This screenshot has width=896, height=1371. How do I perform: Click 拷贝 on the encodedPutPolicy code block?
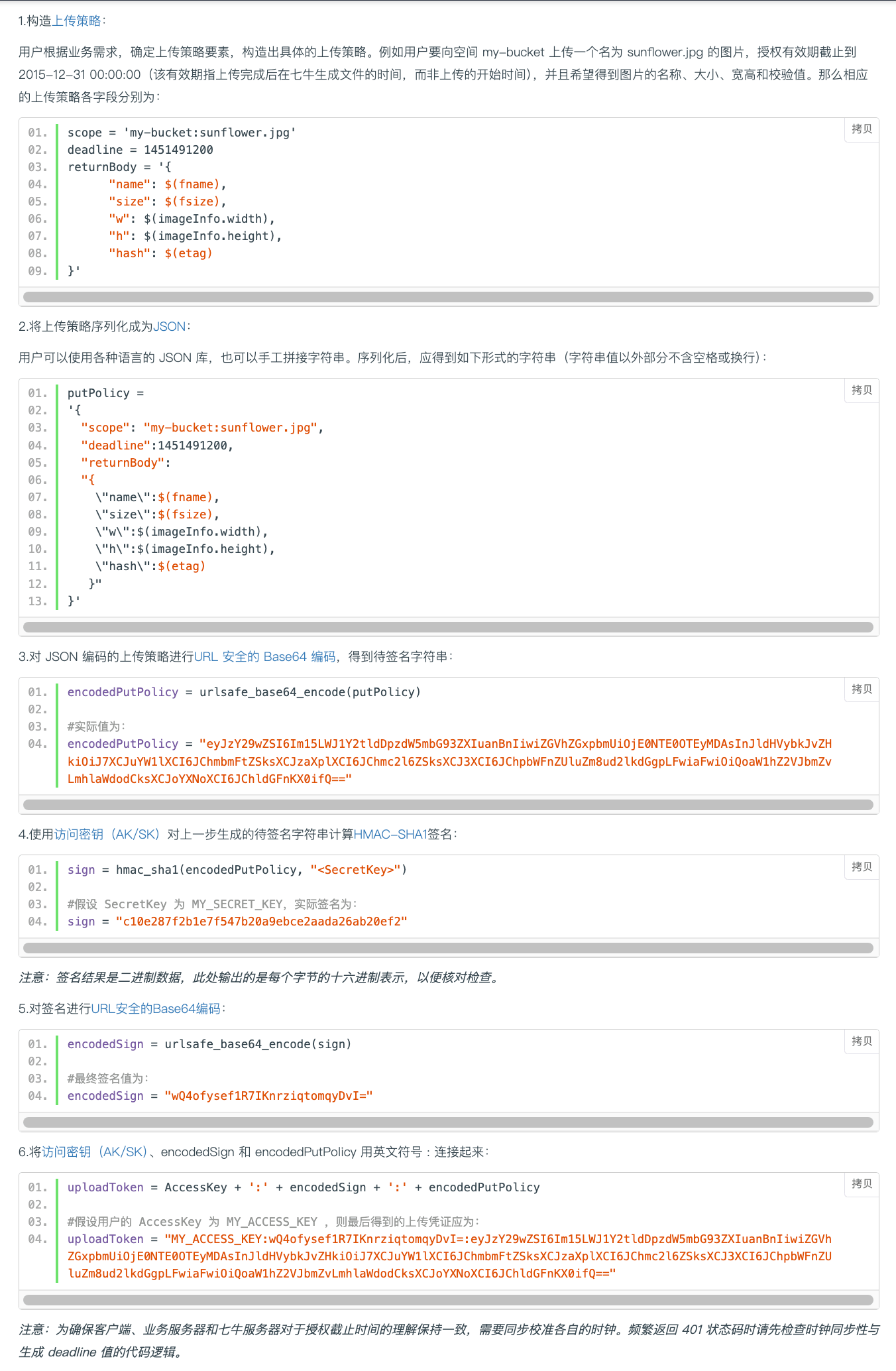[x=862, y=689]
